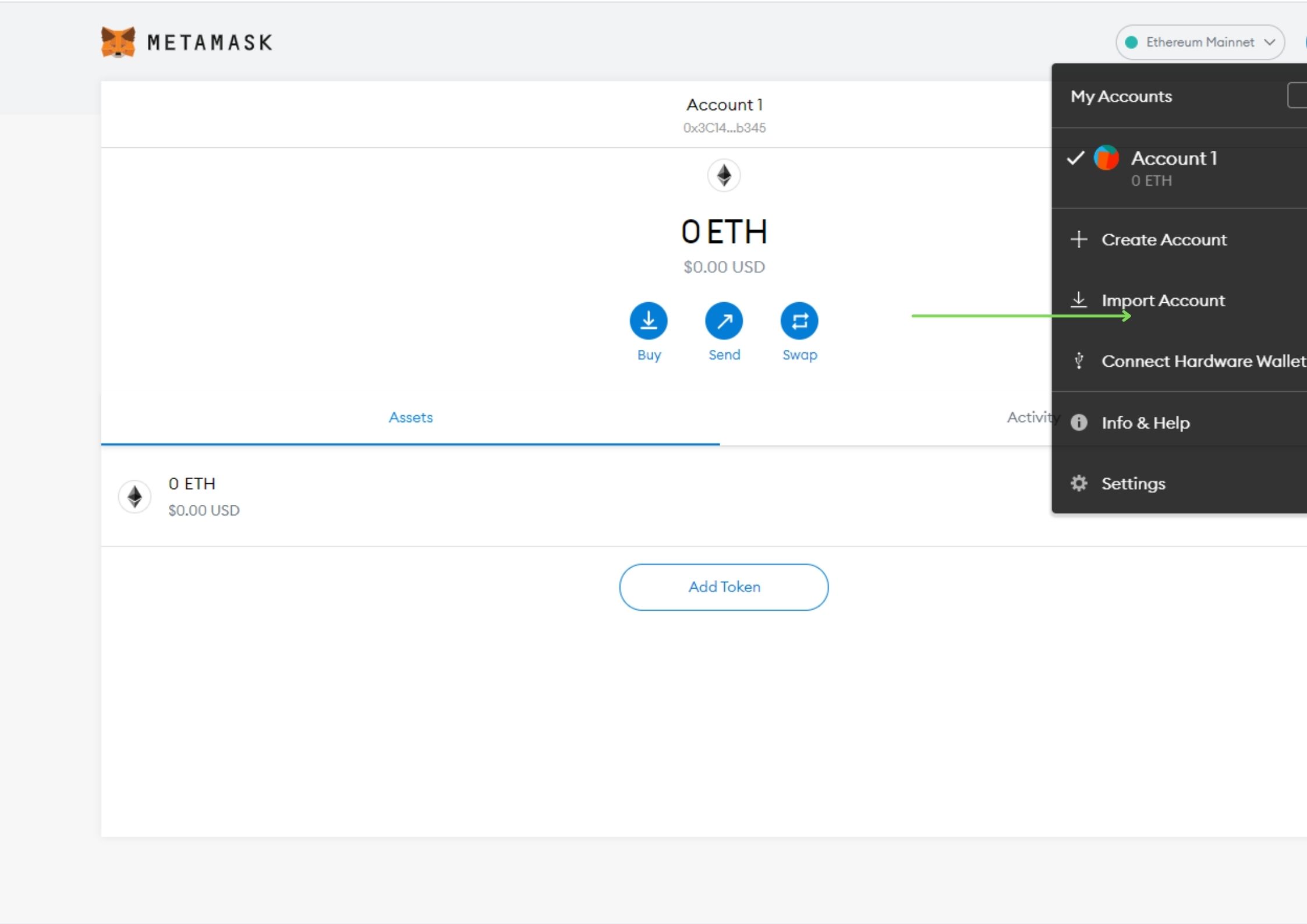The image size is (1307, 924).
Task: Select Account 1 in My Accounts menu
Action: click(1180, 168)
